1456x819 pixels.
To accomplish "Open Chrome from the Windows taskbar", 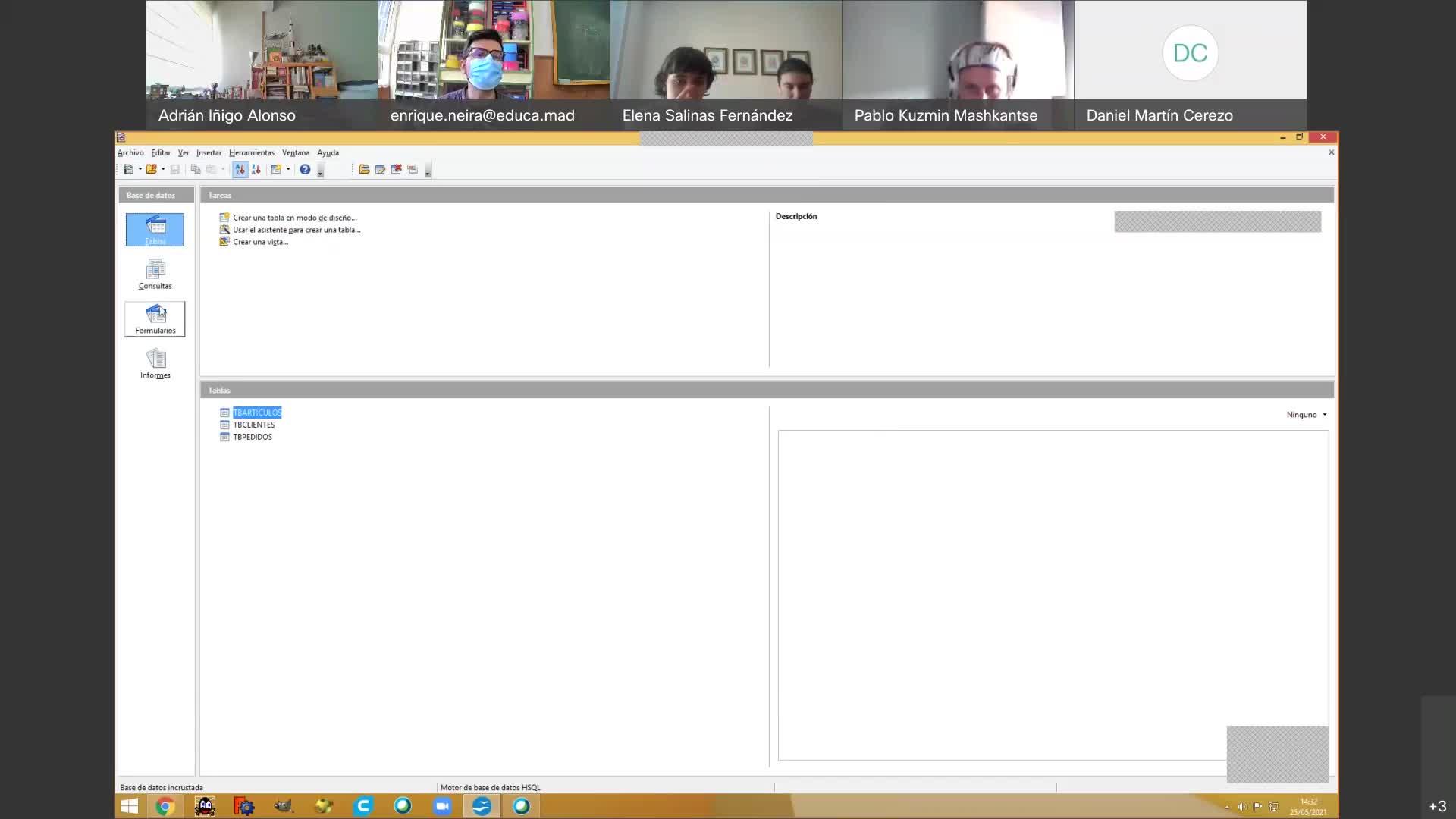I will click(x=165, y=806).
